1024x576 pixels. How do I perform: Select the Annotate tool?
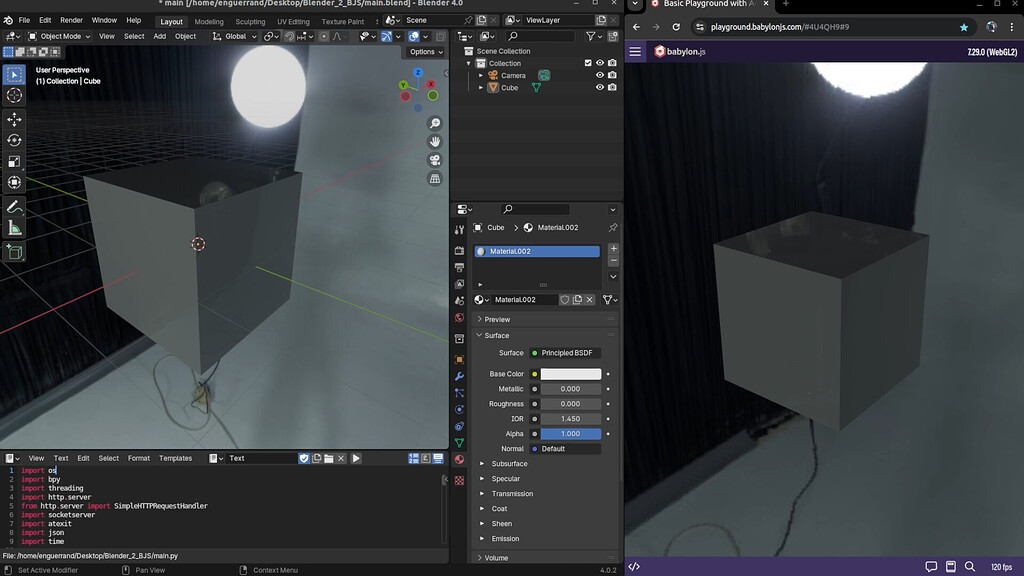click(x=14, y=204)
